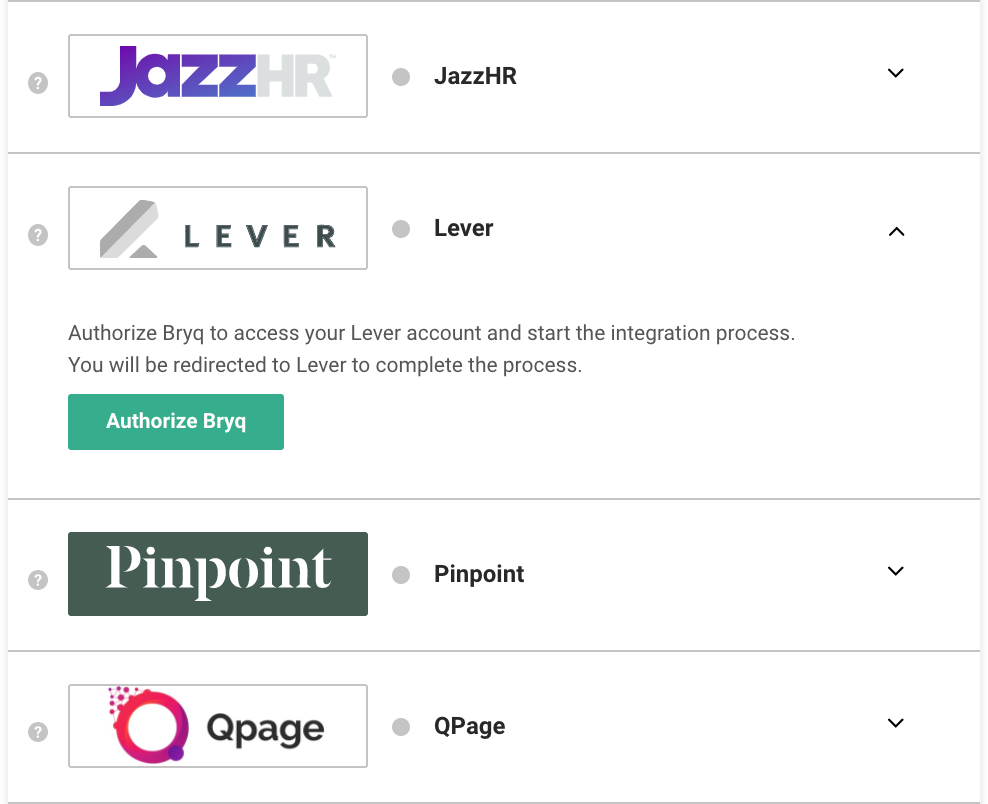
Task: Click the help icon beside Lever
Action: 38,236
